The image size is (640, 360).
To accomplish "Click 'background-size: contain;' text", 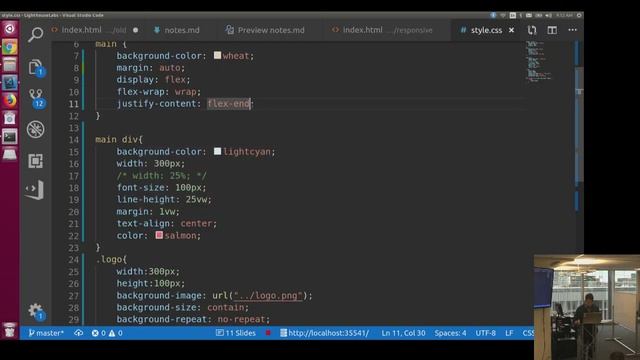I will tap(182, 307).
